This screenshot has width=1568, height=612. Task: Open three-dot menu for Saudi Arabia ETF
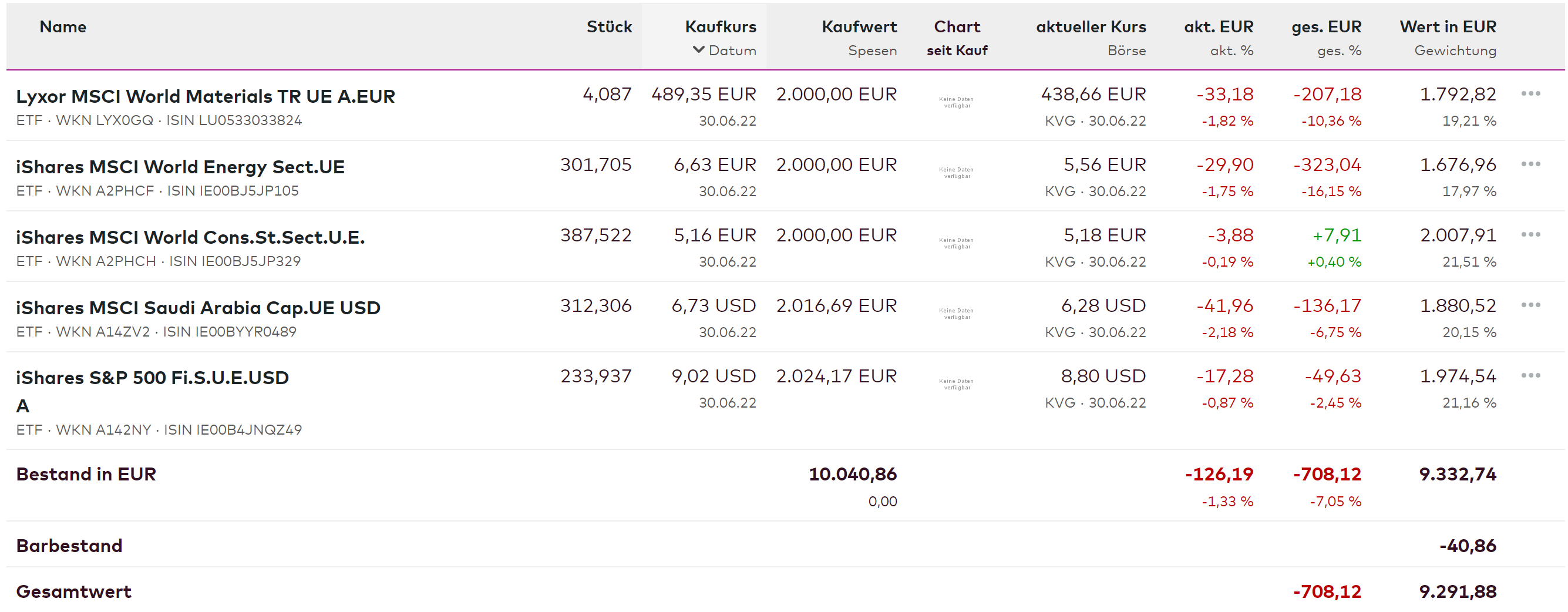[1530, 304]
